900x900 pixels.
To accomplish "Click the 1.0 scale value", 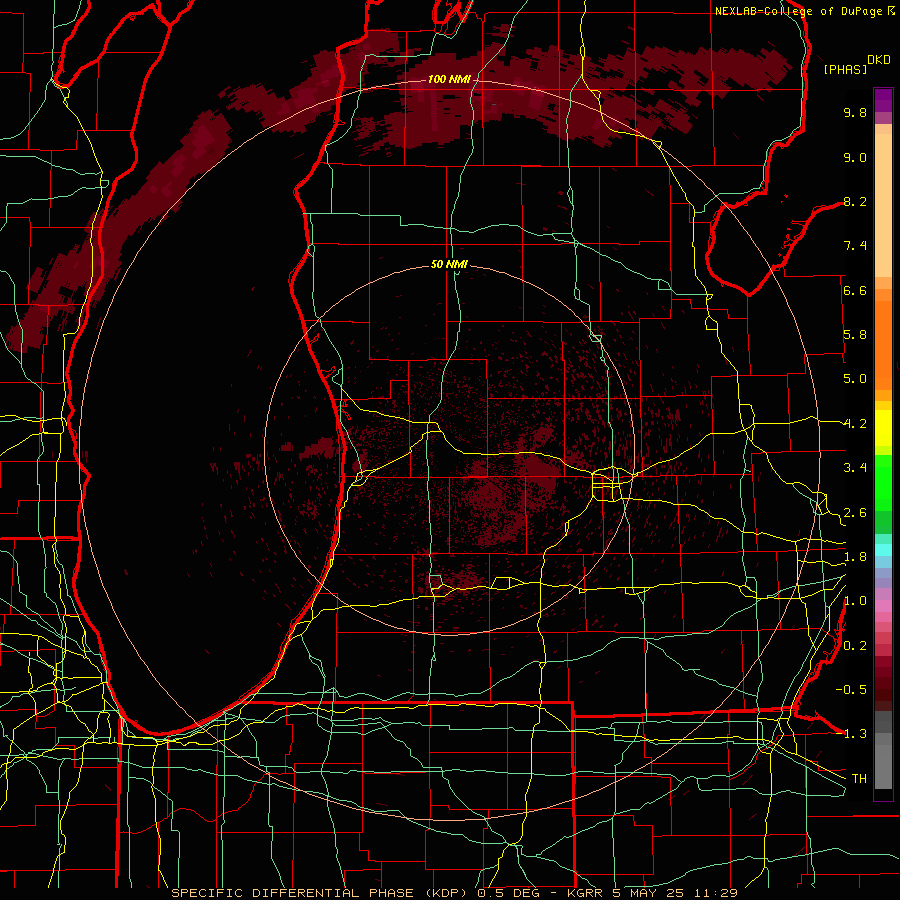I will (855, 601).
